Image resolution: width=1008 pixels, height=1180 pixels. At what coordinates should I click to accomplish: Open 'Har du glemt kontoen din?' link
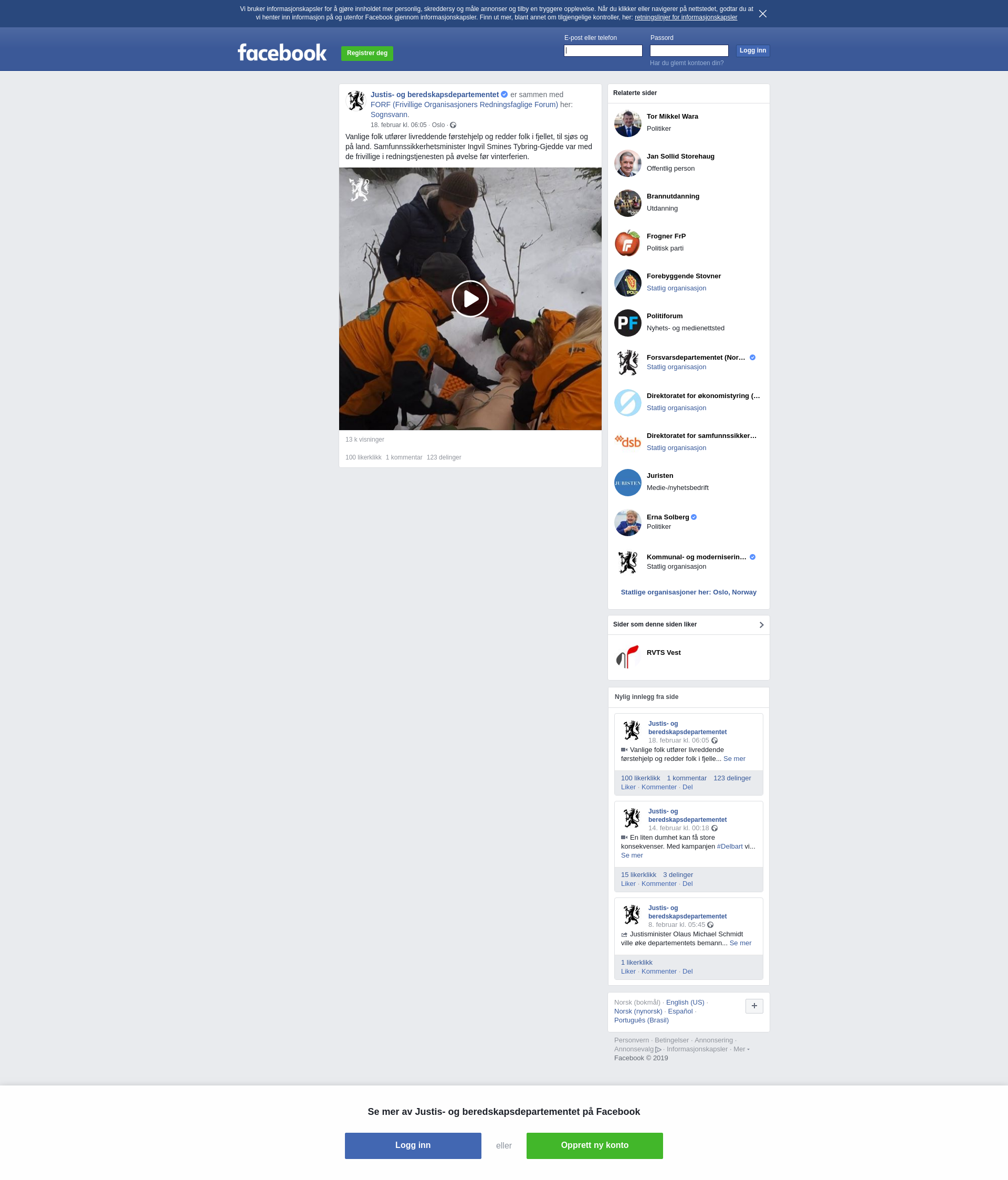pyautogui.click(x=687, y=63)
